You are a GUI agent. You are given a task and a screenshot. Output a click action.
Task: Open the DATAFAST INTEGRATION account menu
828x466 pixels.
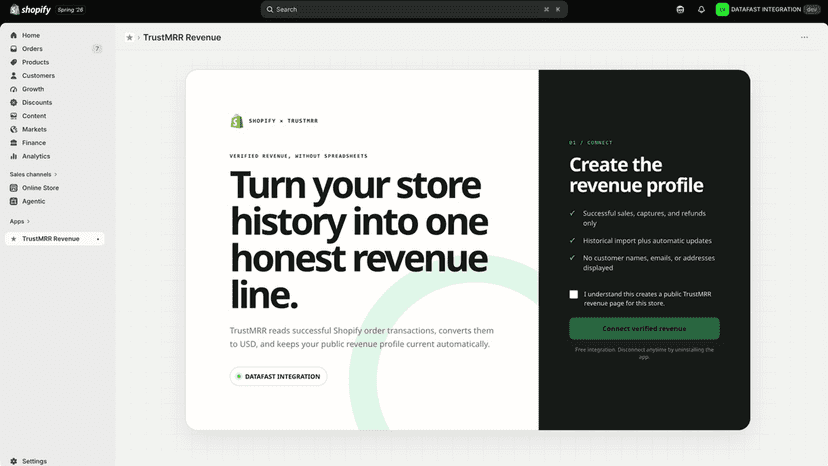pyautogui.click(x=768, y=10)
